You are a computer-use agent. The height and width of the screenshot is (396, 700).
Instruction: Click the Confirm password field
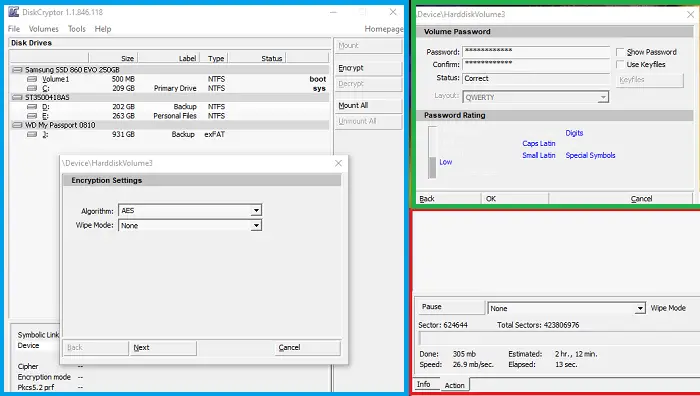pyautogui.click(x=536, y=64)
